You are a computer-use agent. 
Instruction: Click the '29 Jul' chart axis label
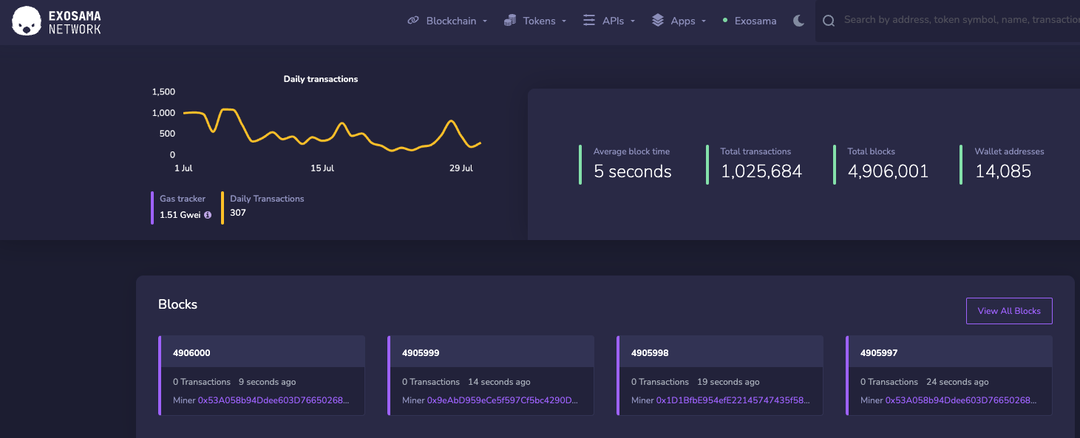coord(461,169)
